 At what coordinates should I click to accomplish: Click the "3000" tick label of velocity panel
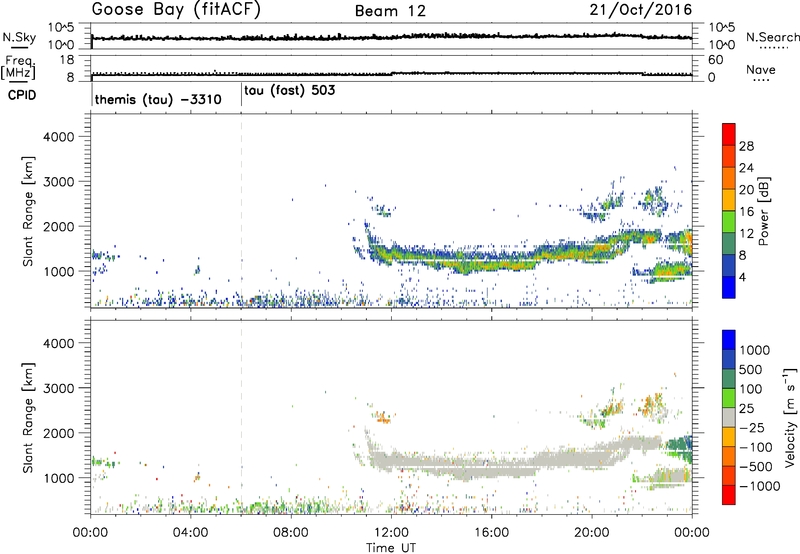pos(59,388)
